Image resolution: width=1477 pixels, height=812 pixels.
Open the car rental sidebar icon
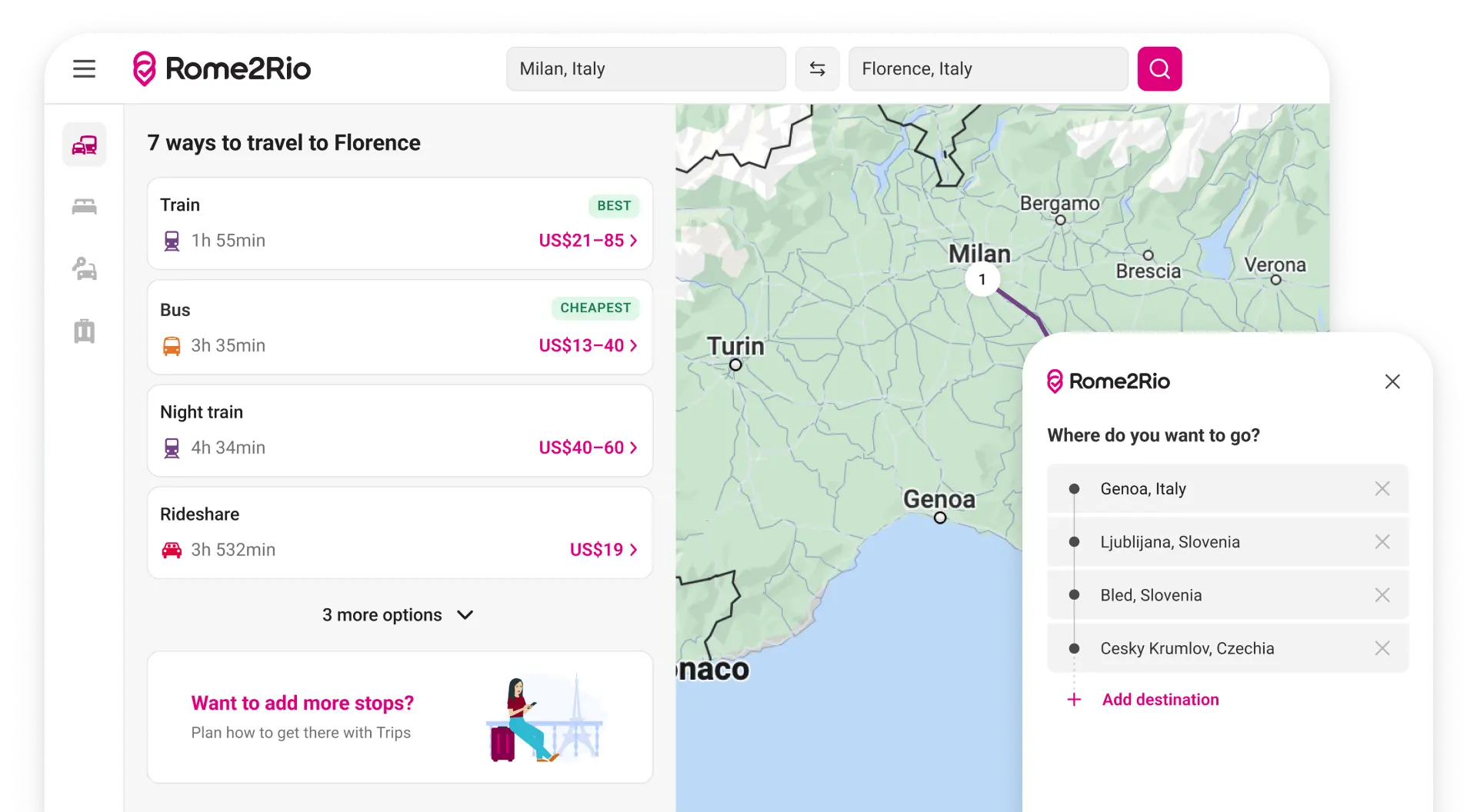[x=85, y=268]
